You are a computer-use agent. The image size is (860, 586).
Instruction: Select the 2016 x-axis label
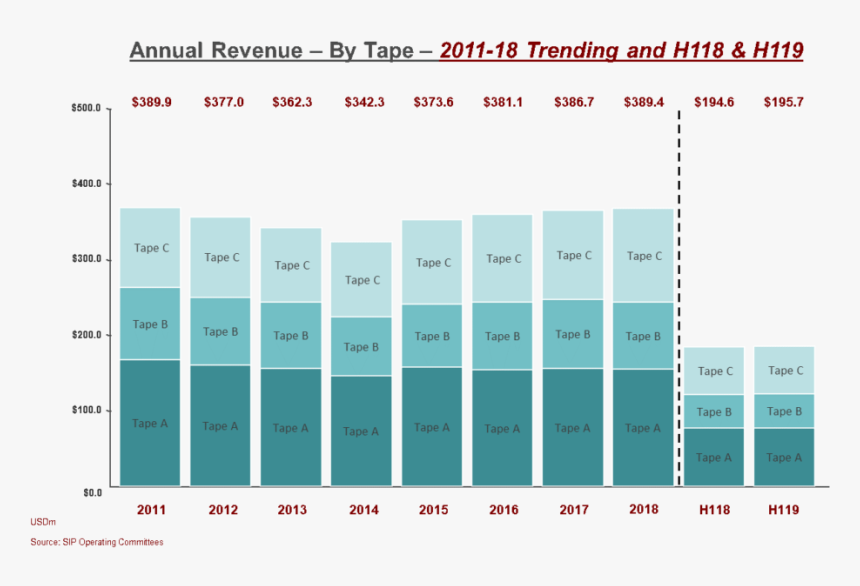[504, 510]
